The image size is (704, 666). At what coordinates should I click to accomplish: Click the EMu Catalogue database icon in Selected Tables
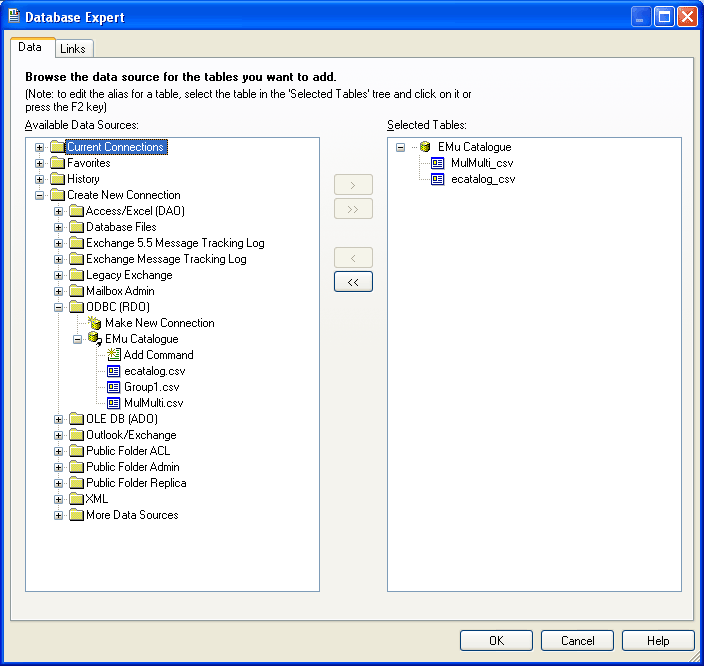click(x=425, y=147)
